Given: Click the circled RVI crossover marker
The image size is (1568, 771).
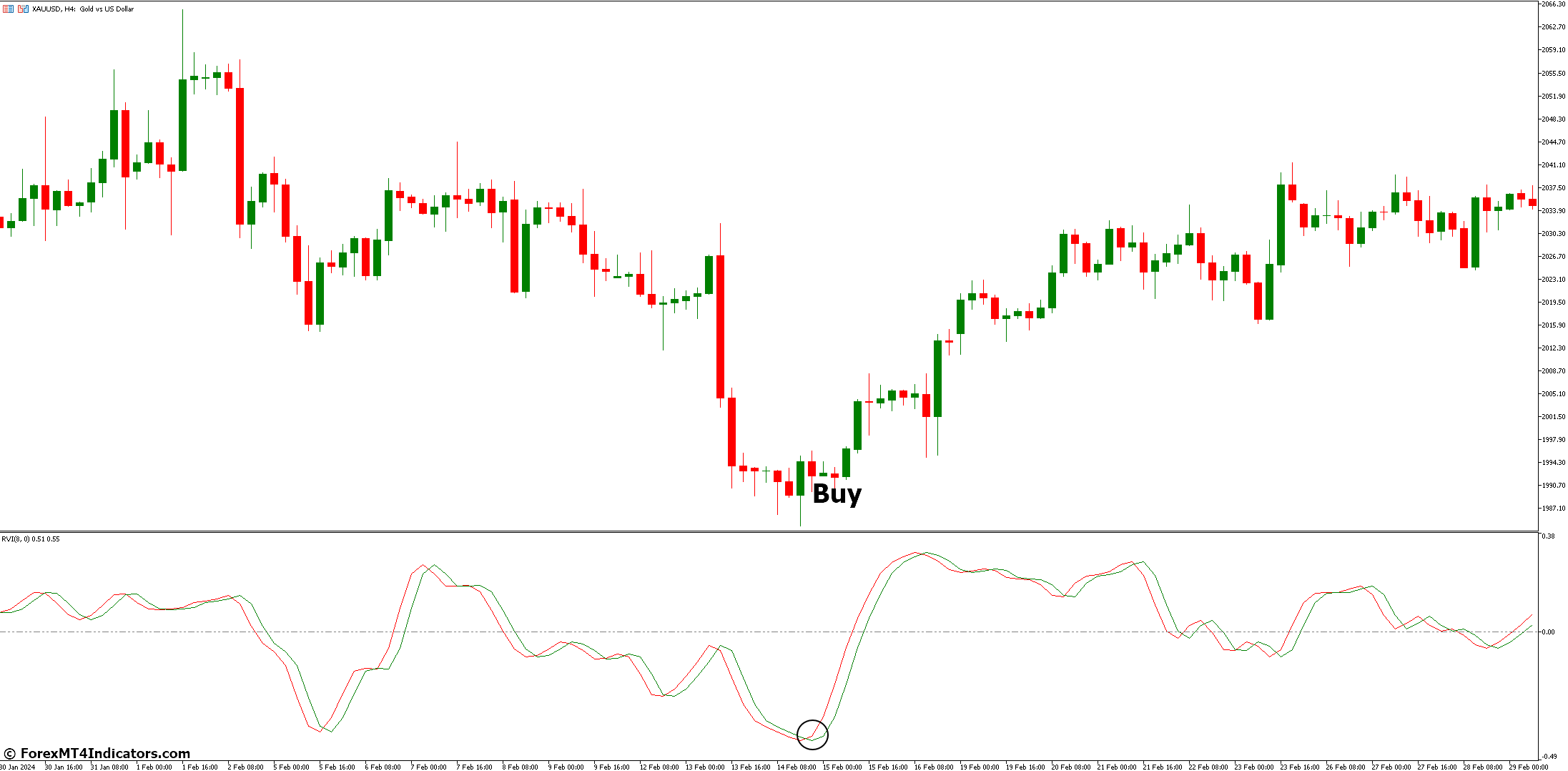Looking at the screenshot, I should point(813,735).
